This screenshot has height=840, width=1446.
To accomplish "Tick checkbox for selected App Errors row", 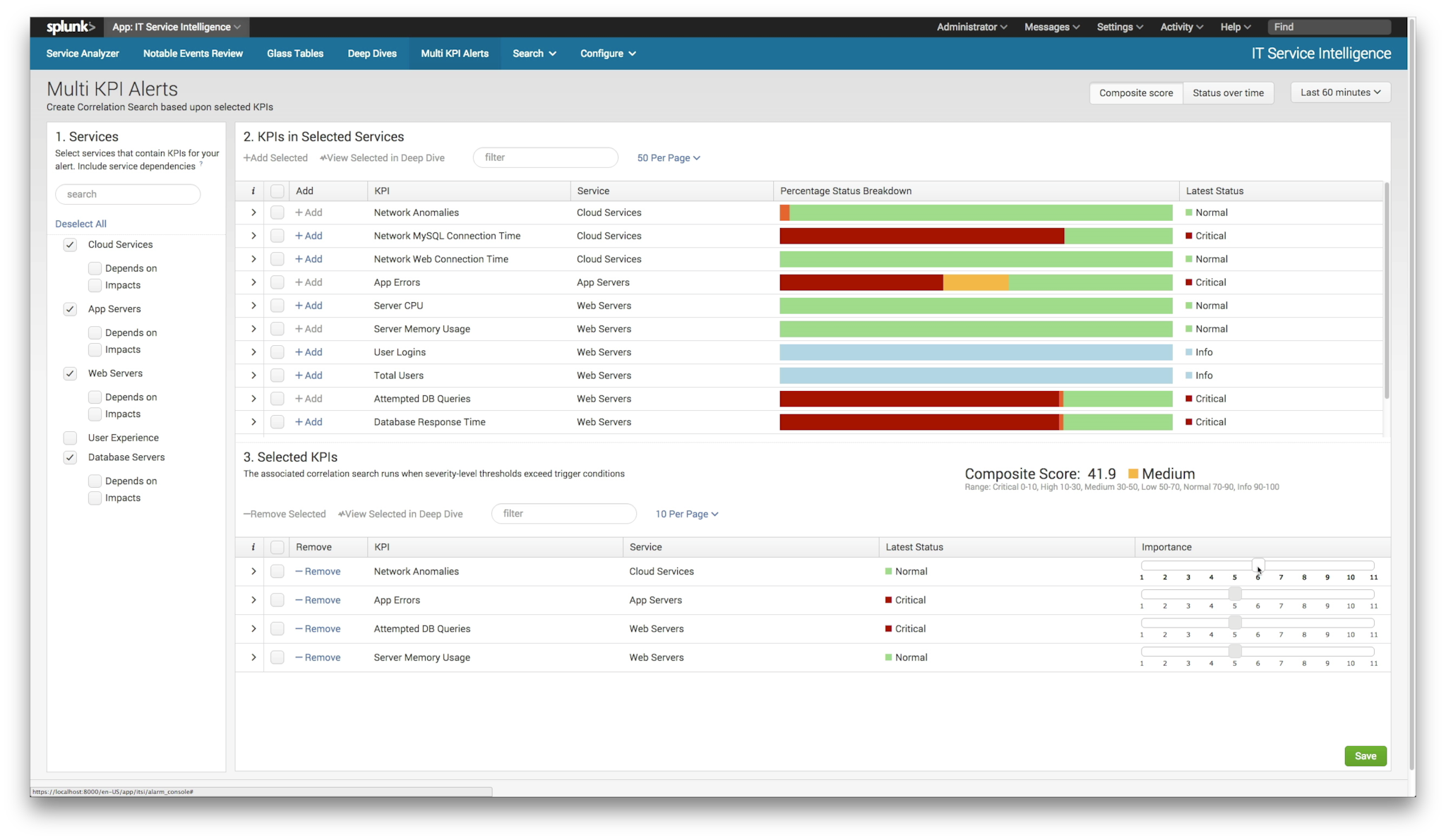I will [x=277, y=600].
